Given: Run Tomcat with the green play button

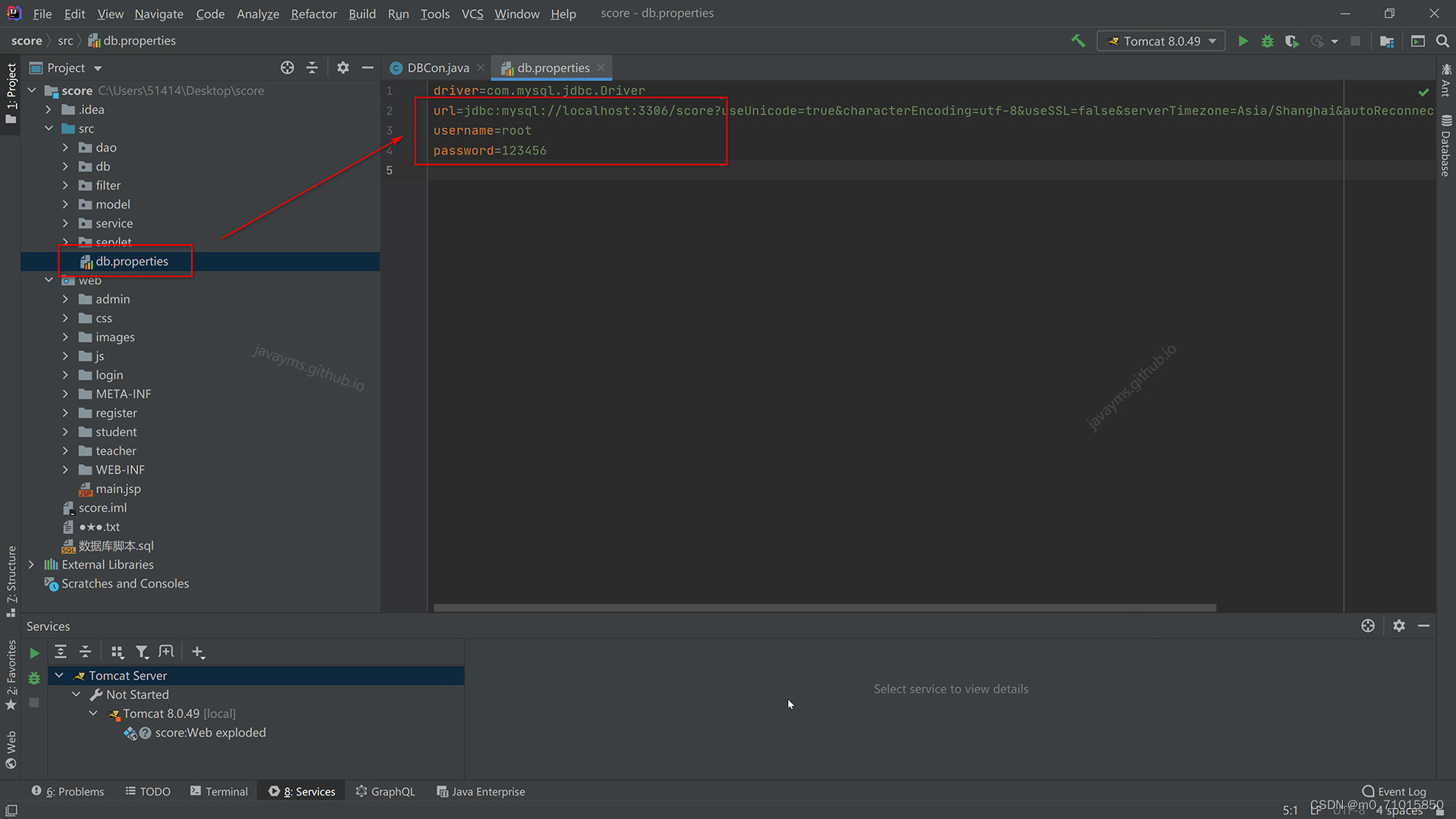Looking at the screenshot, I should point(1243,41).
